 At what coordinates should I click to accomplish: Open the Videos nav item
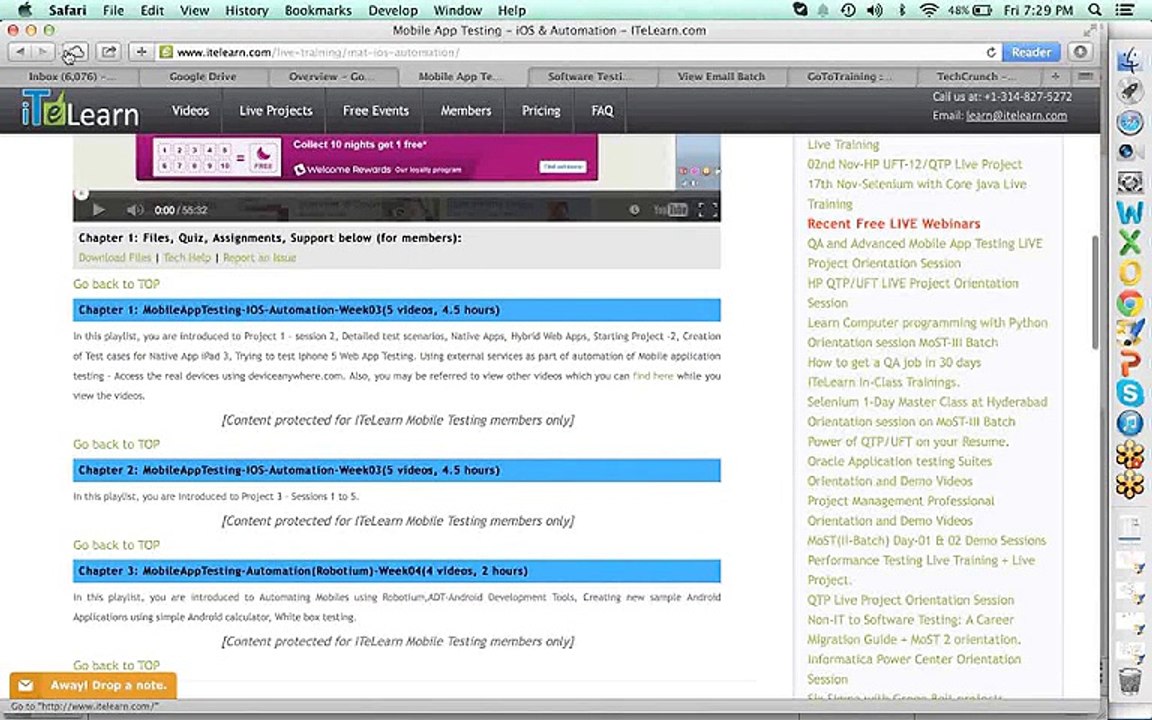coord(190,111)
